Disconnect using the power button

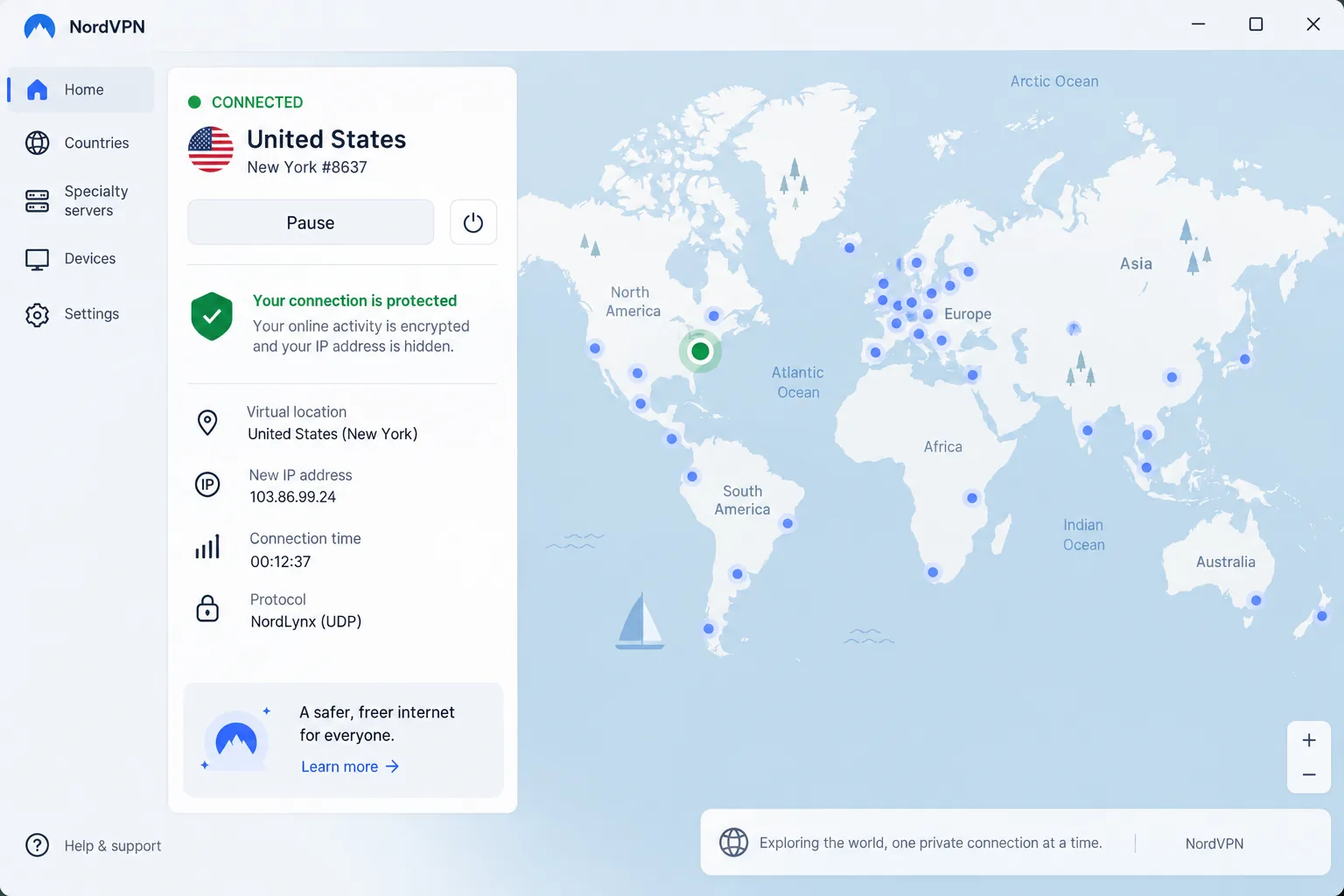click(473, 222)
